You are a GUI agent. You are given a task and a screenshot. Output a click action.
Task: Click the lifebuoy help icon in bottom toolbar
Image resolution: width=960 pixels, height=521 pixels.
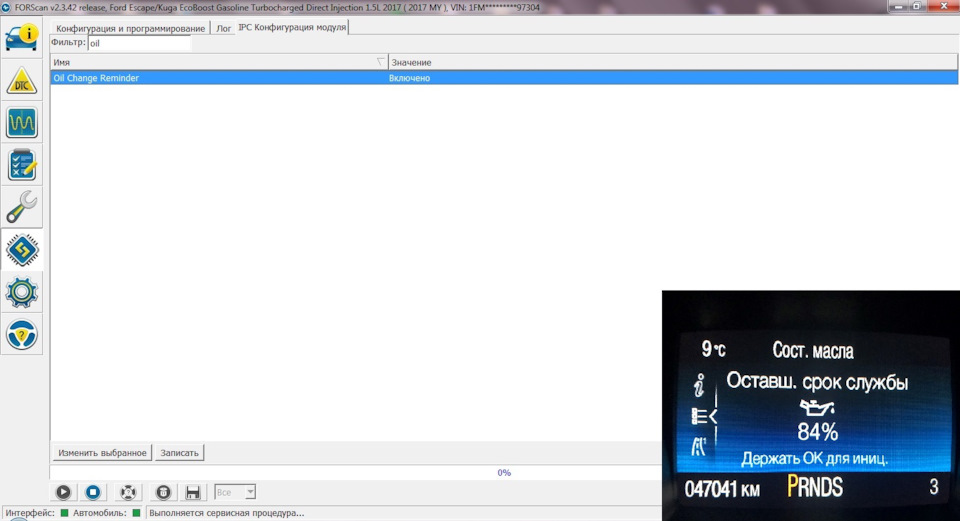coord(128,492)
